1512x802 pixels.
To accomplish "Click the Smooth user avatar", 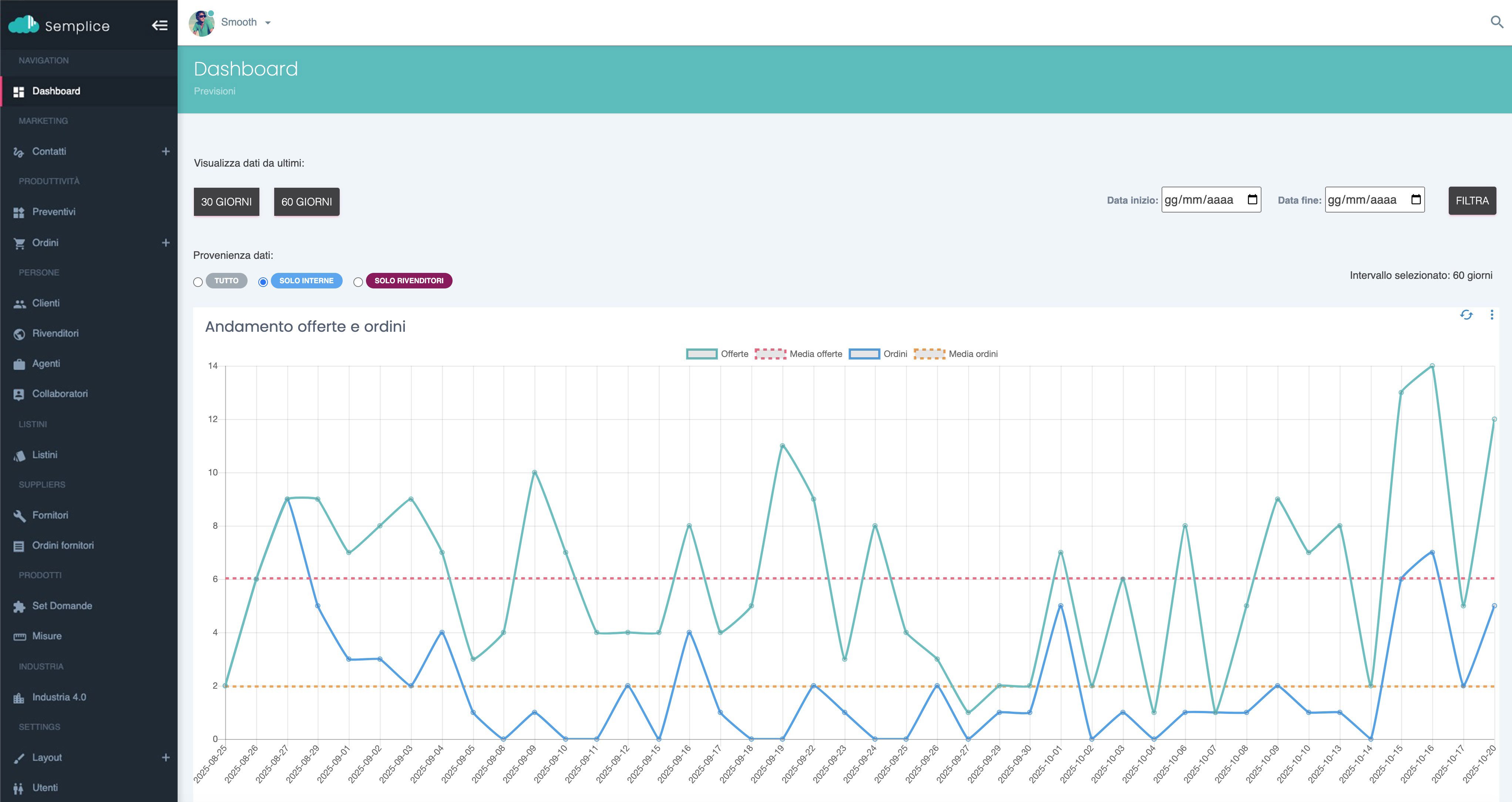I will click(x=201, y=23).
